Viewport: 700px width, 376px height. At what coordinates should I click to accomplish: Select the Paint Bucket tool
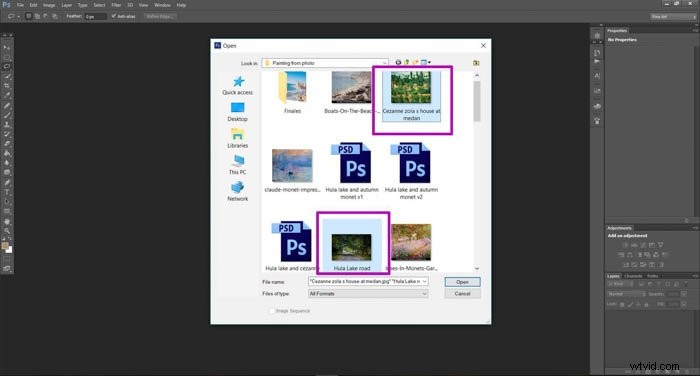tap(7, 153)
